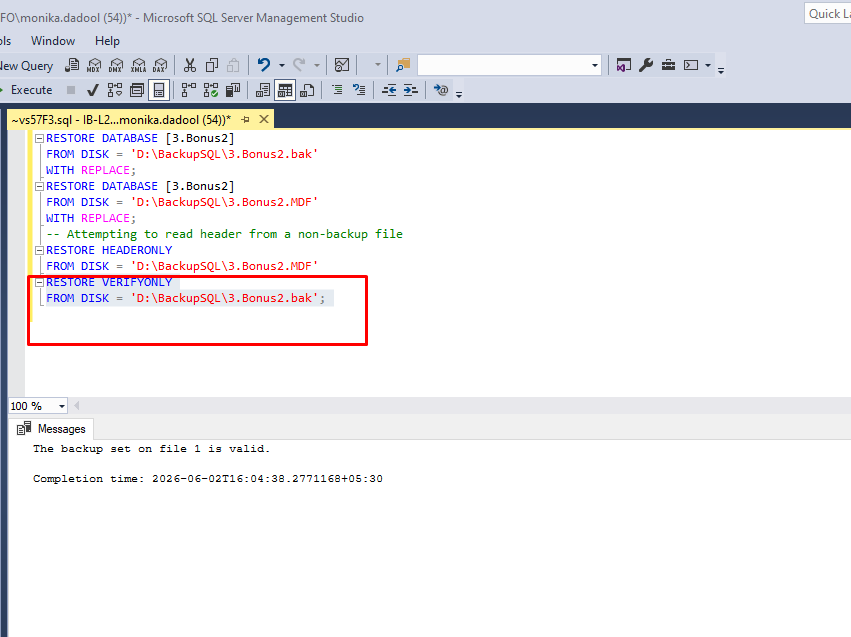Click the Cancel Executing Query stop square
The height and width of the screenshot is (637, 851).
point(71,90)
